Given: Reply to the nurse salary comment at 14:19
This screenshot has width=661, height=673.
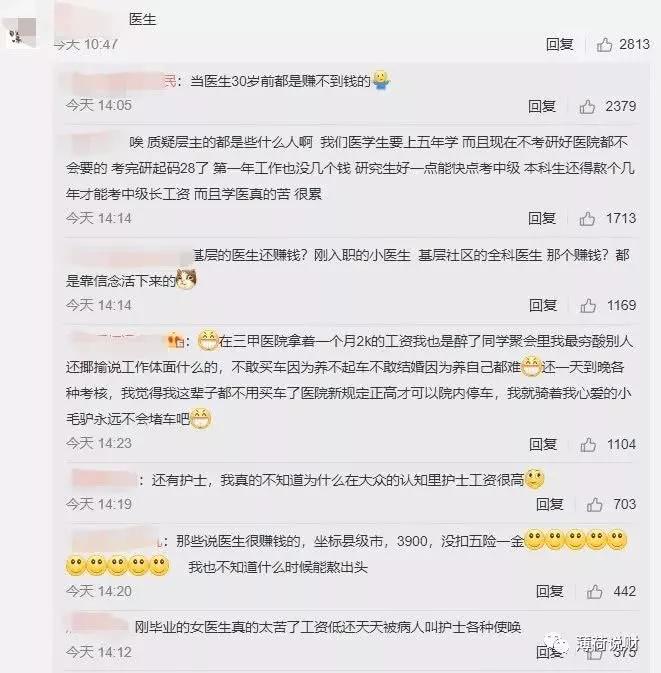Looking at the screenshot, I should tap(550, 505).
